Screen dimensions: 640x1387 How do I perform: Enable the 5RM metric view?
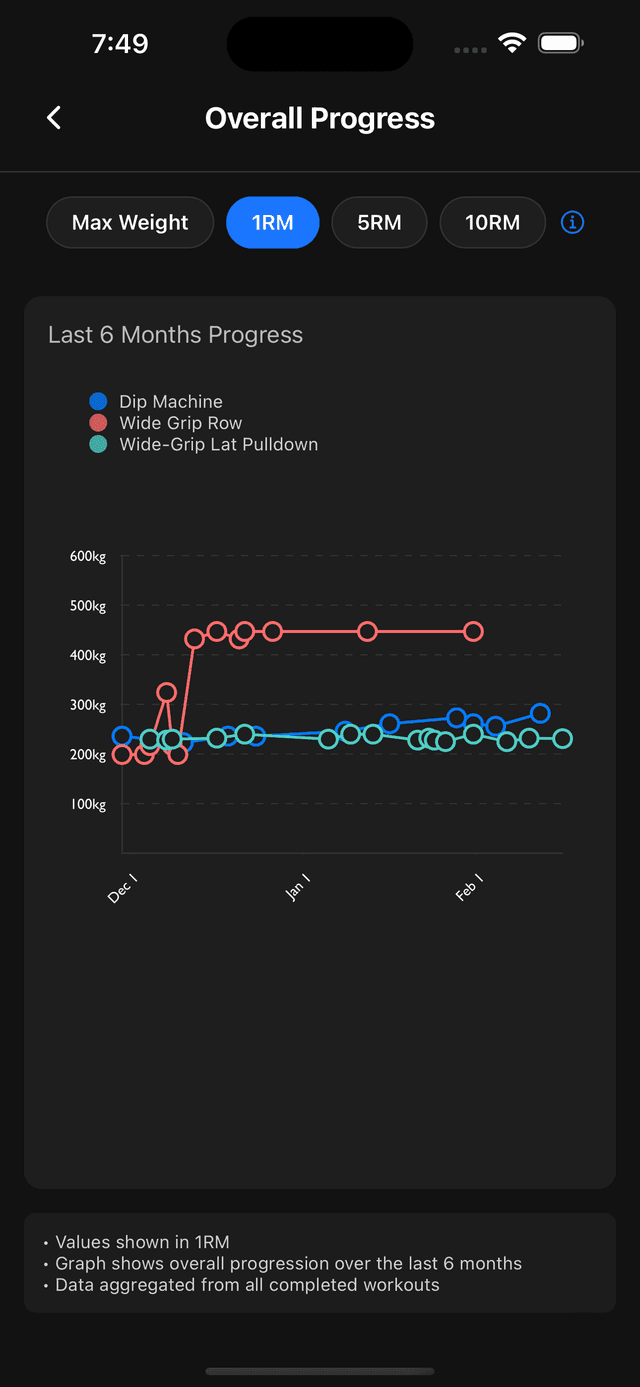point(379,222)
